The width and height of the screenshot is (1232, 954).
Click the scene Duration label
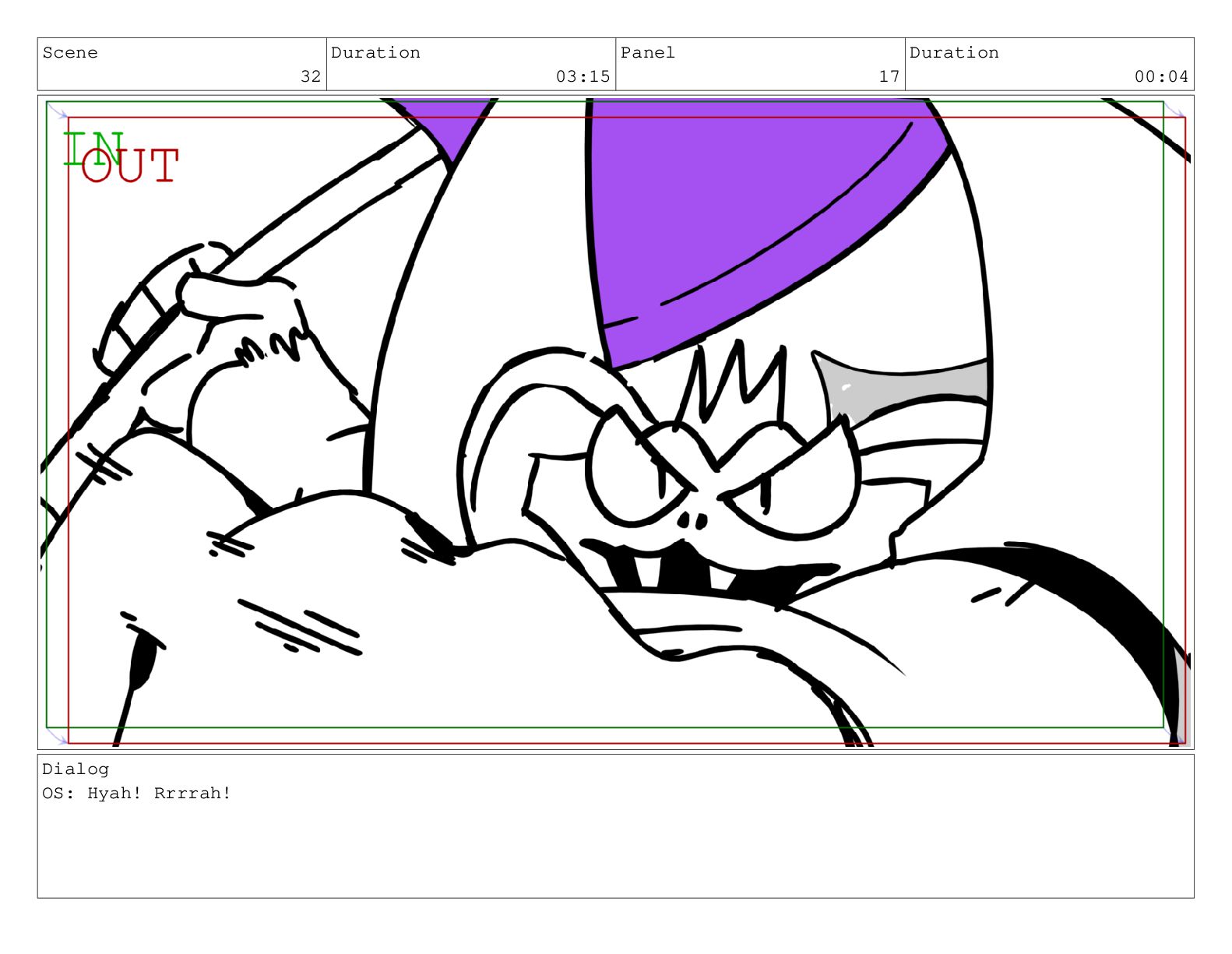point(375,53)
